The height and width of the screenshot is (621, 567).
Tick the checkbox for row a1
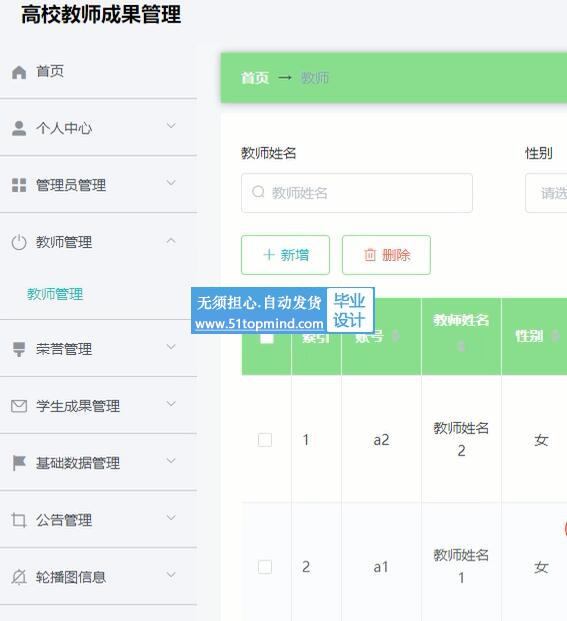click(264, 567)
